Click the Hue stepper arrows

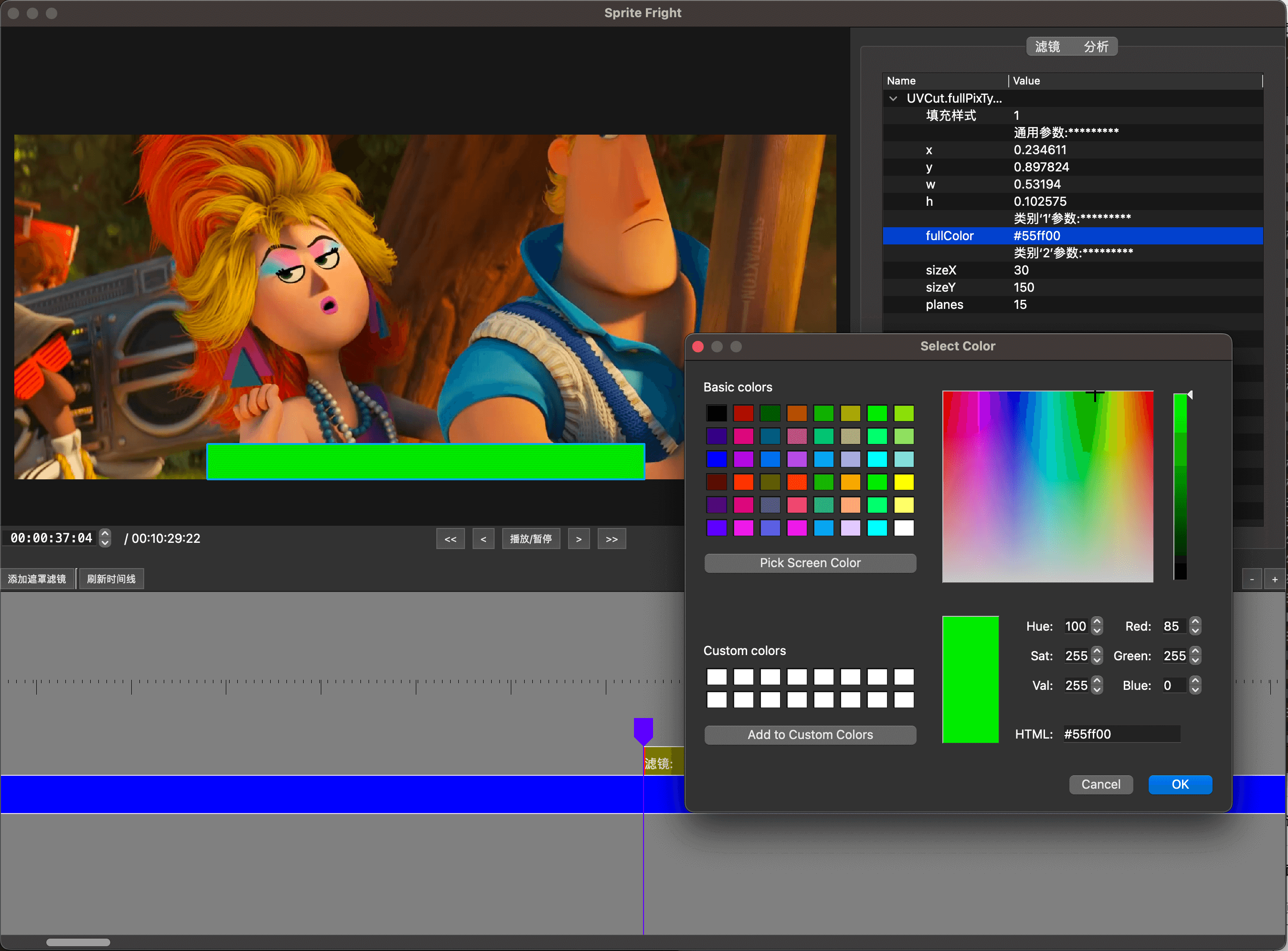[1097, 626]
